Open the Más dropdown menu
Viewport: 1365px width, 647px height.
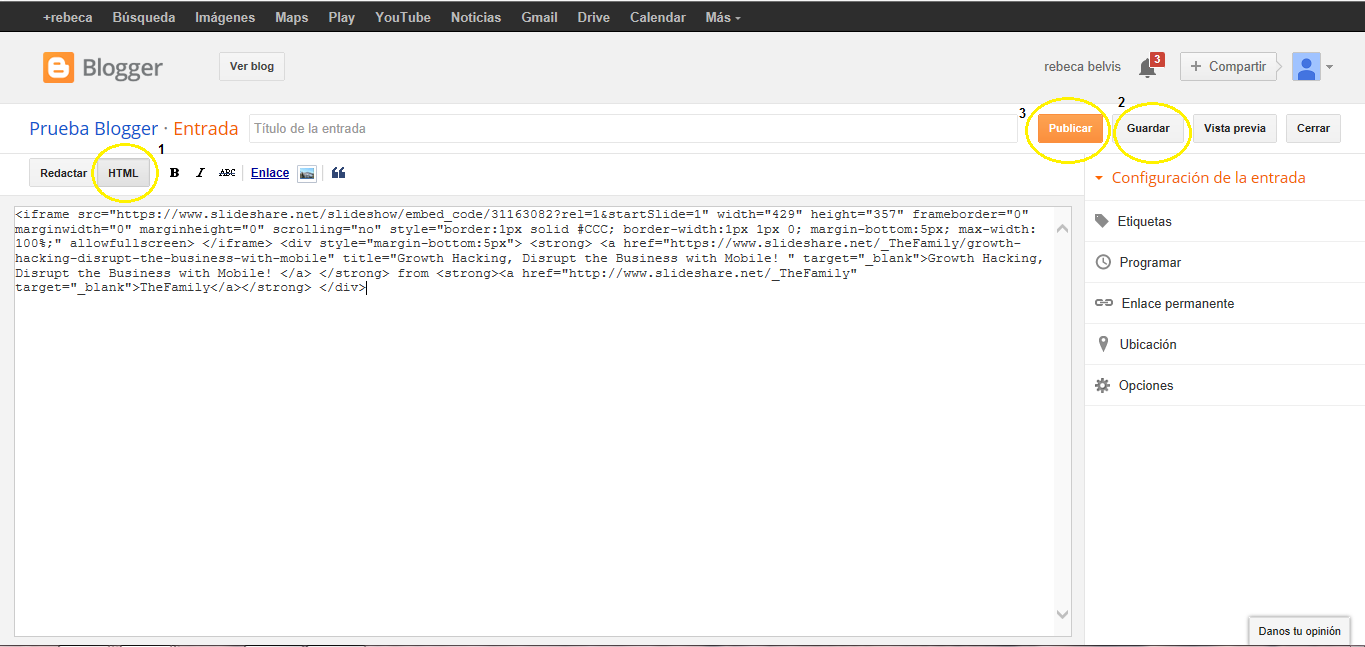pyautogui.click(x=723, y=17)
